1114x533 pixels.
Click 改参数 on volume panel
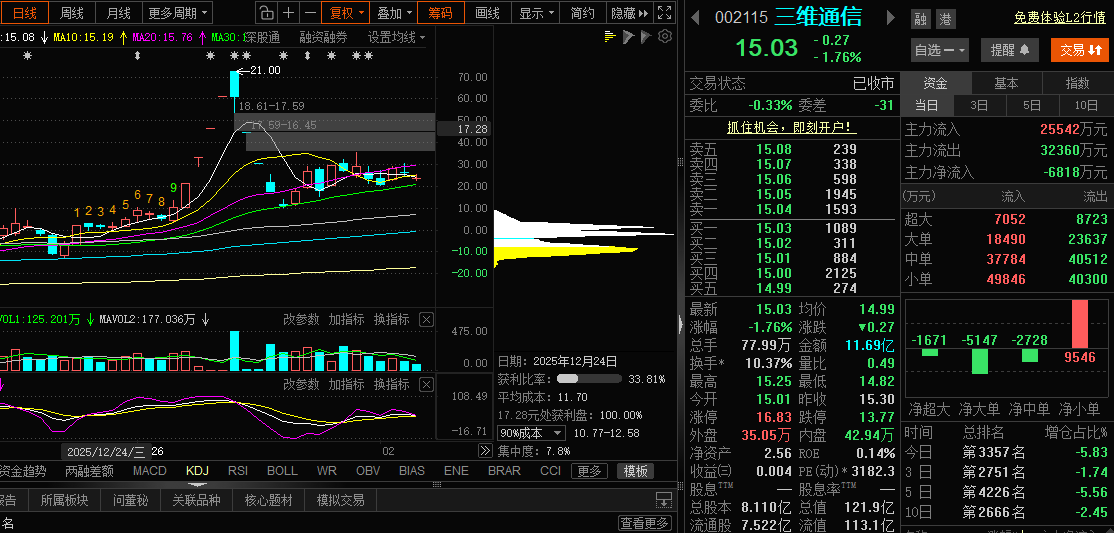[301, 320]
